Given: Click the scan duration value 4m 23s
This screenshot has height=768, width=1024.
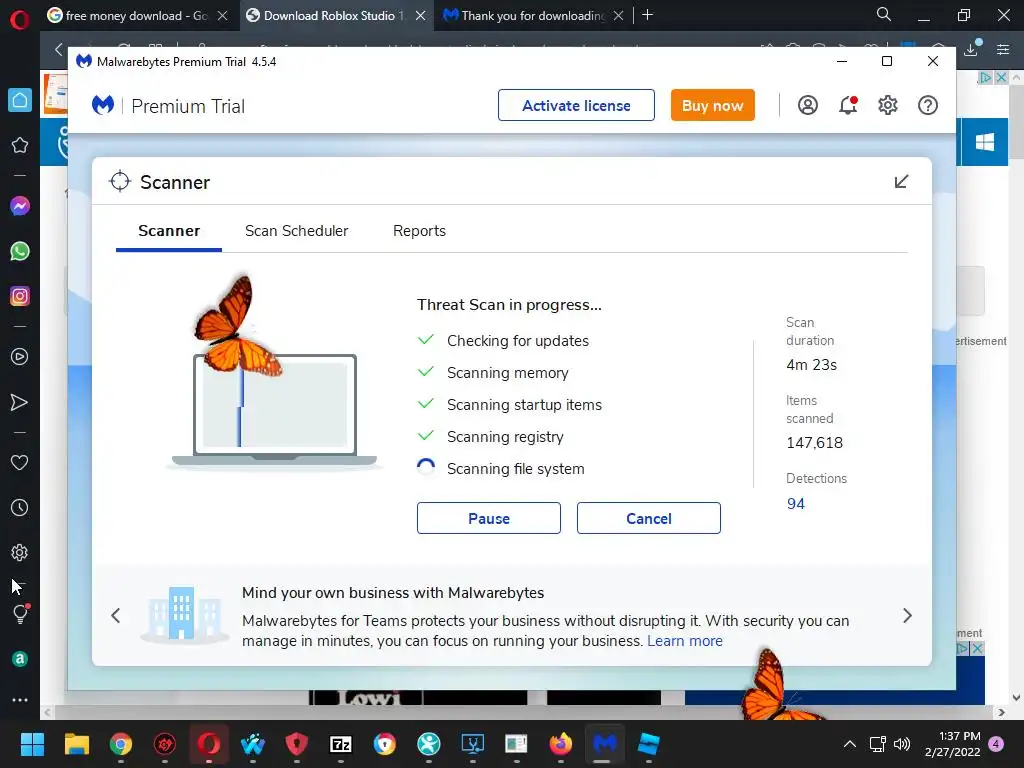Looking at the screenshot, I should coord(811,365).
